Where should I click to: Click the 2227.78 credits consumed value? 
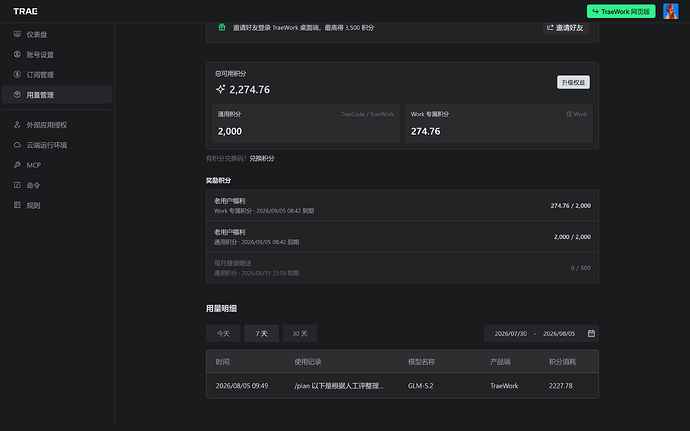coord(561,386)
